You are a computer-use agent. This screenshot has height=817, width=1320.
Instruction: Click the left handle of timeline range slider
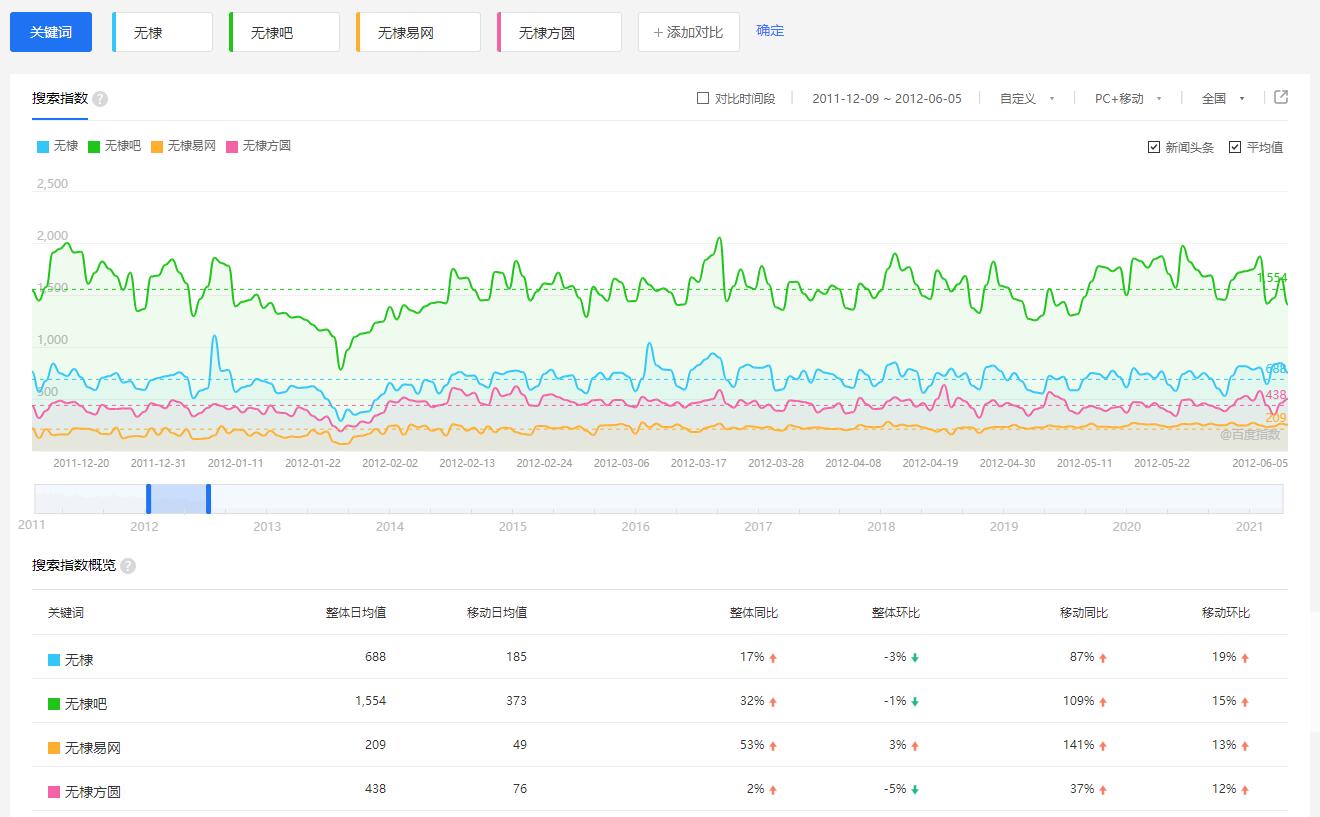coord(149,498)
